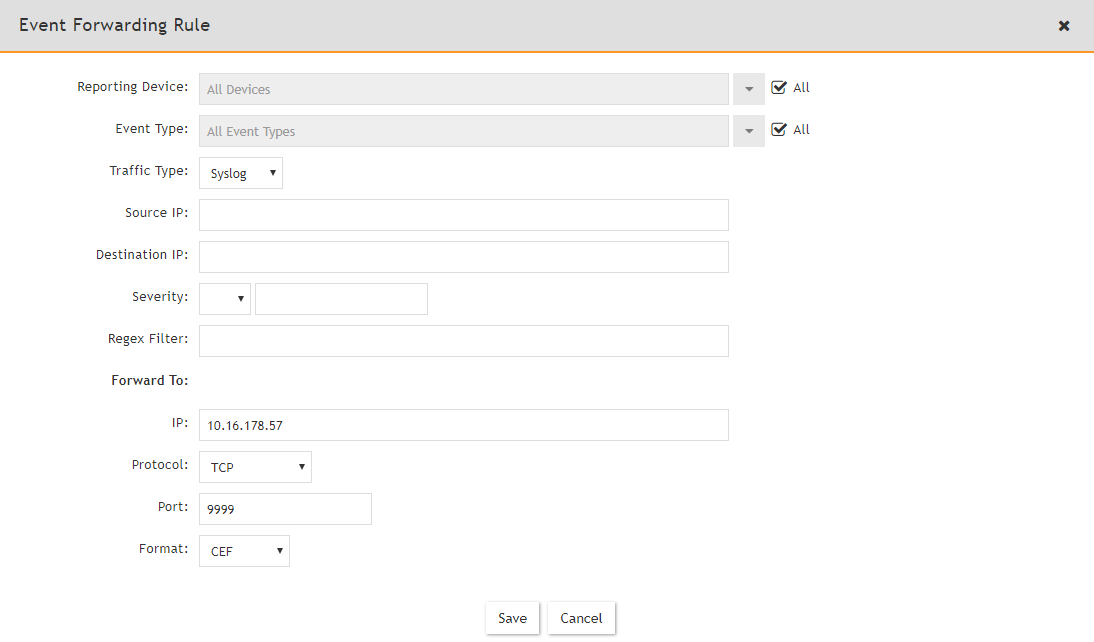
Task: Click the All Devices text box
Action: pos(463,89)
